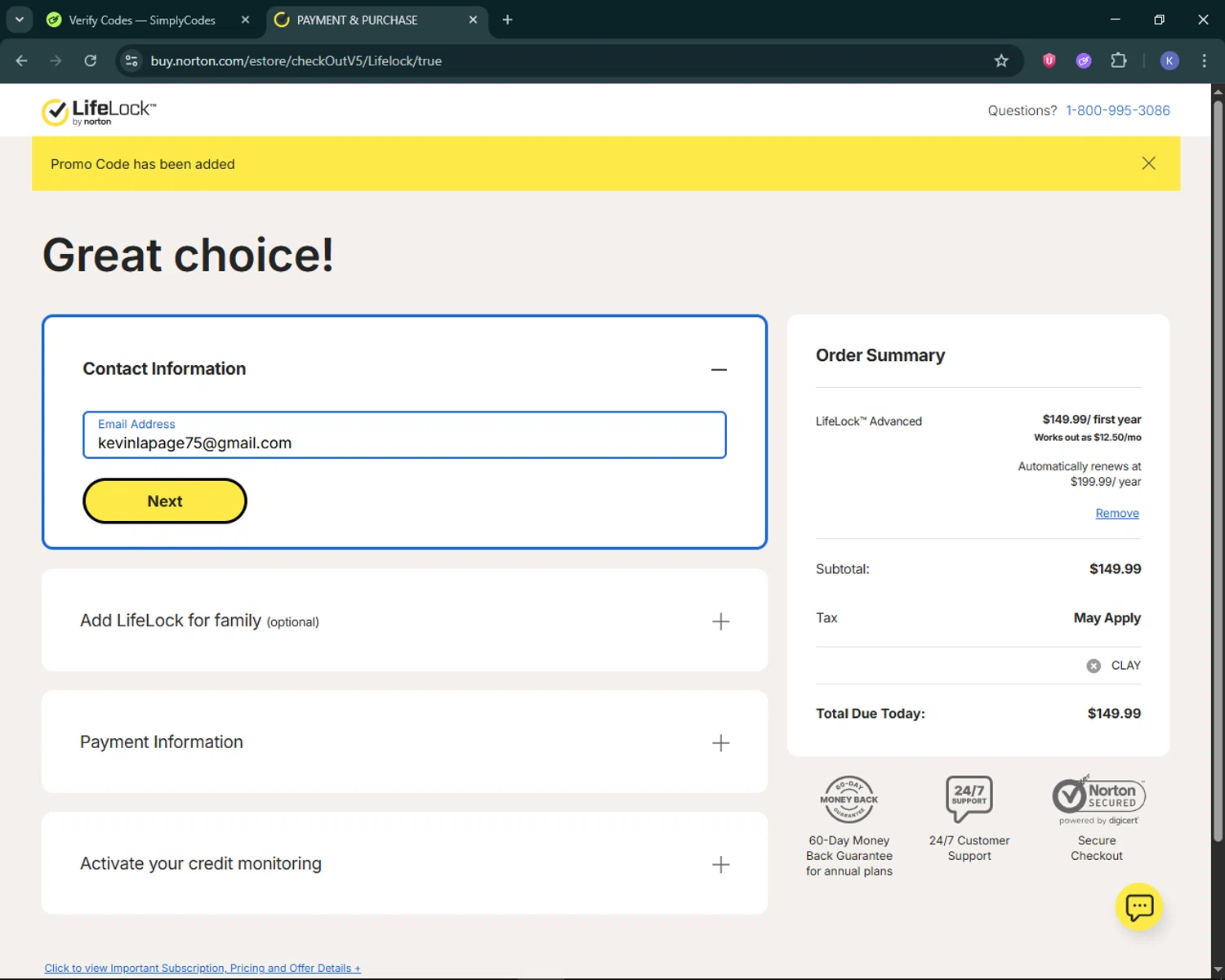Open the tab search dropdown
This screenshot has width=1225, height=980.
(x=19, y=20)
